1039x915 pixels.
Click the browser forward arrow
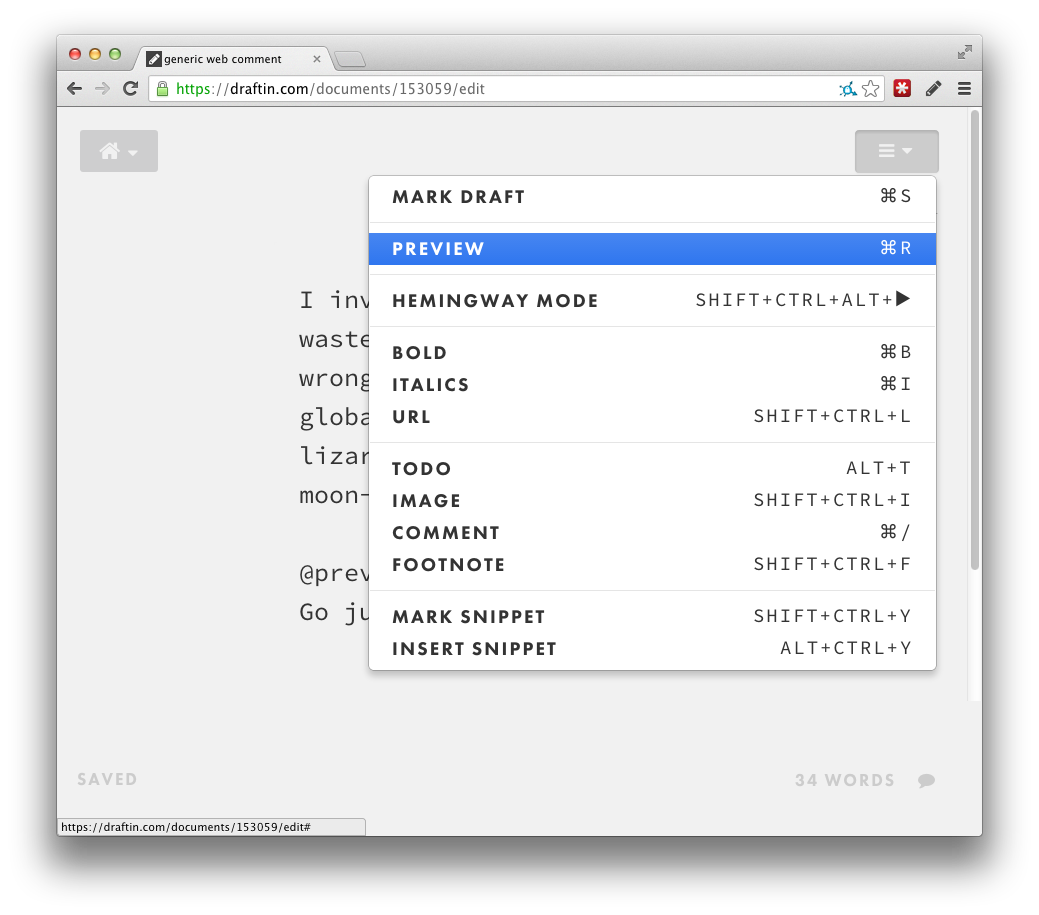pyautogui.click(x=102, y=89)
